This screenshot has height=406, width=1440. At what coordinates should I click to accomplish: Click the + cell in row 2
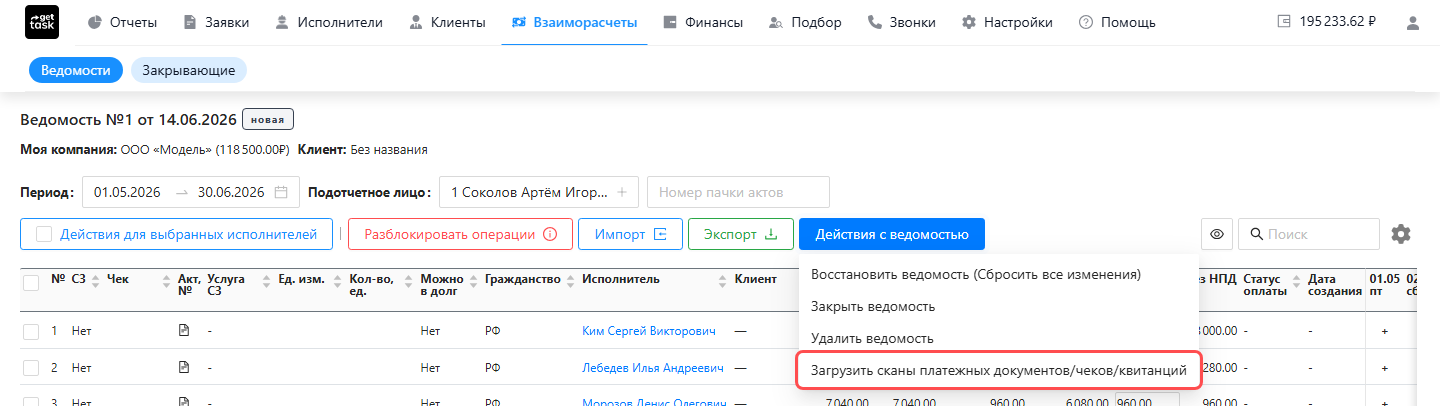coord(1384,368)
